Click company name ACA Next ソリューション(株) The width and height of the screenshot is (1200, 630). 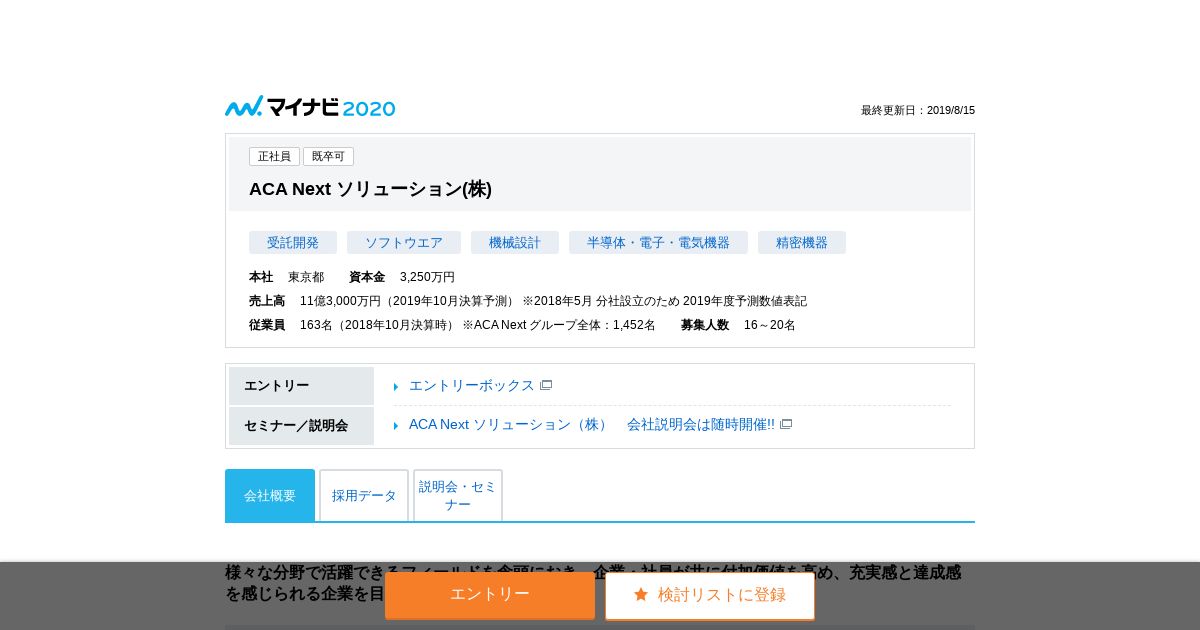(x=370, y=189)
